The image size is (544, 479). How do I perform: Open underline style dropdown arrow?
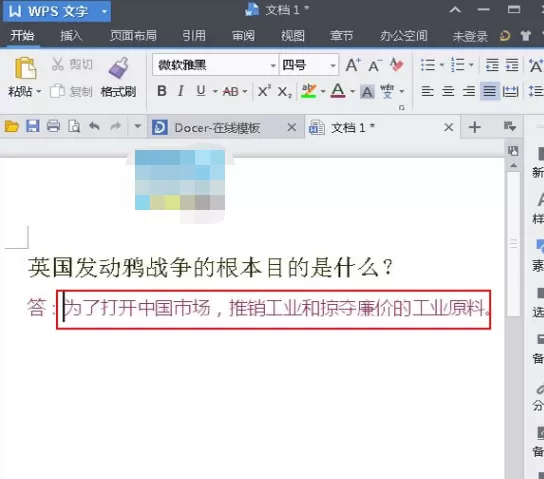215,92
